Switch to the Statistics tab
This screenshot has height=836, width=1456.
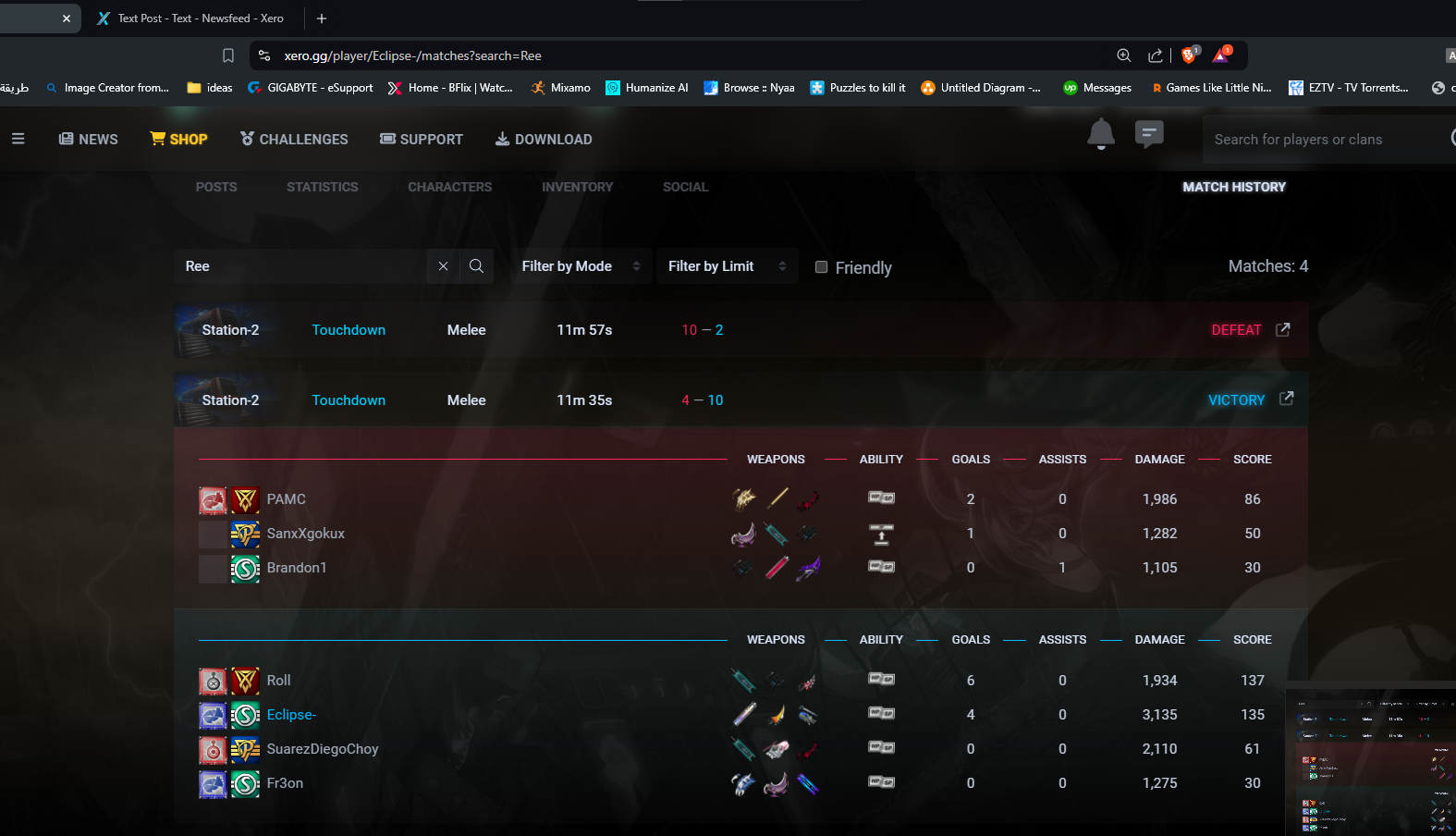[322, 187]
